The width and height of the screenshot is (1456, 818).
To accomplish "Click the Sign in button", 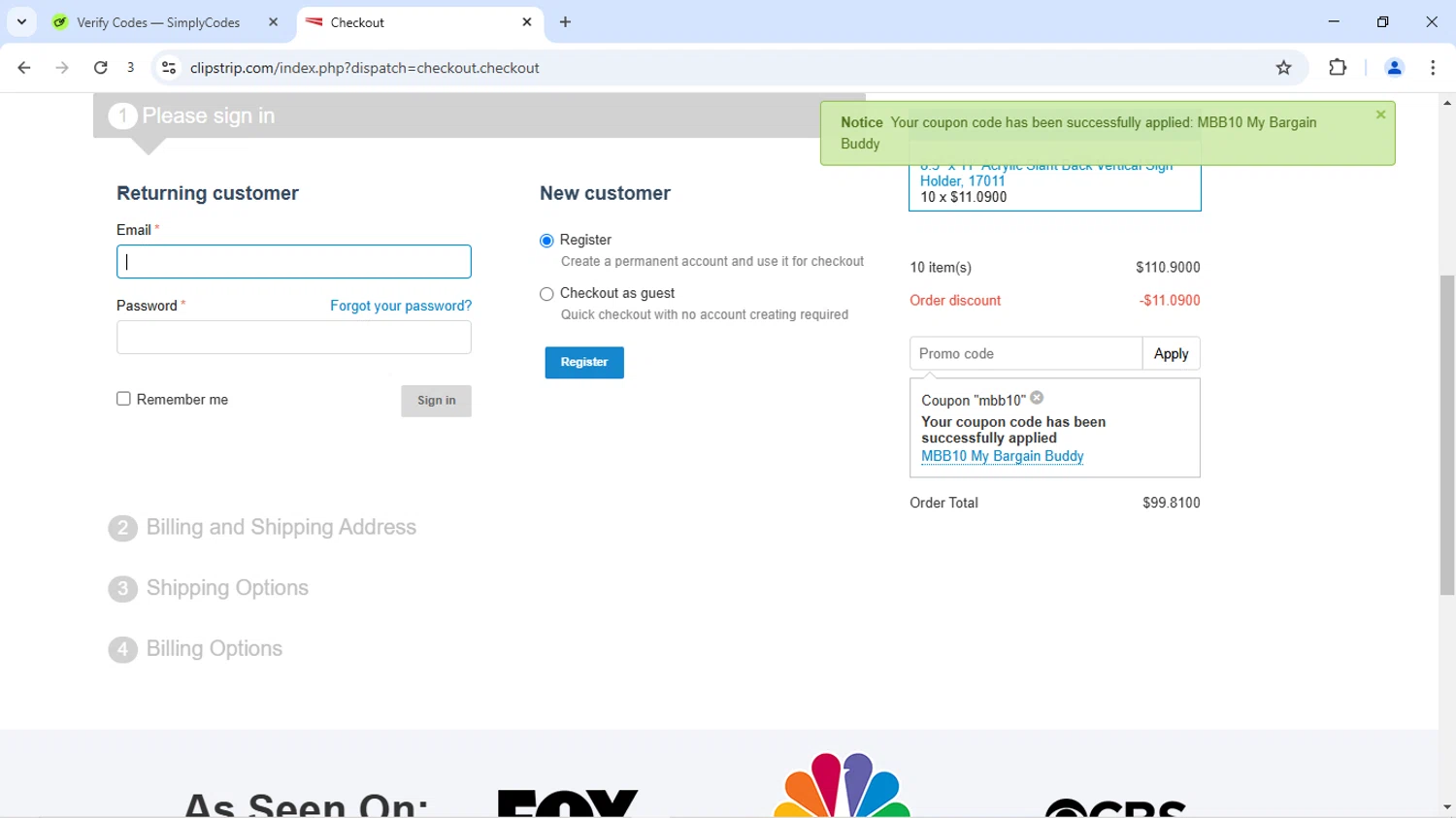I will tap(436, 401).
